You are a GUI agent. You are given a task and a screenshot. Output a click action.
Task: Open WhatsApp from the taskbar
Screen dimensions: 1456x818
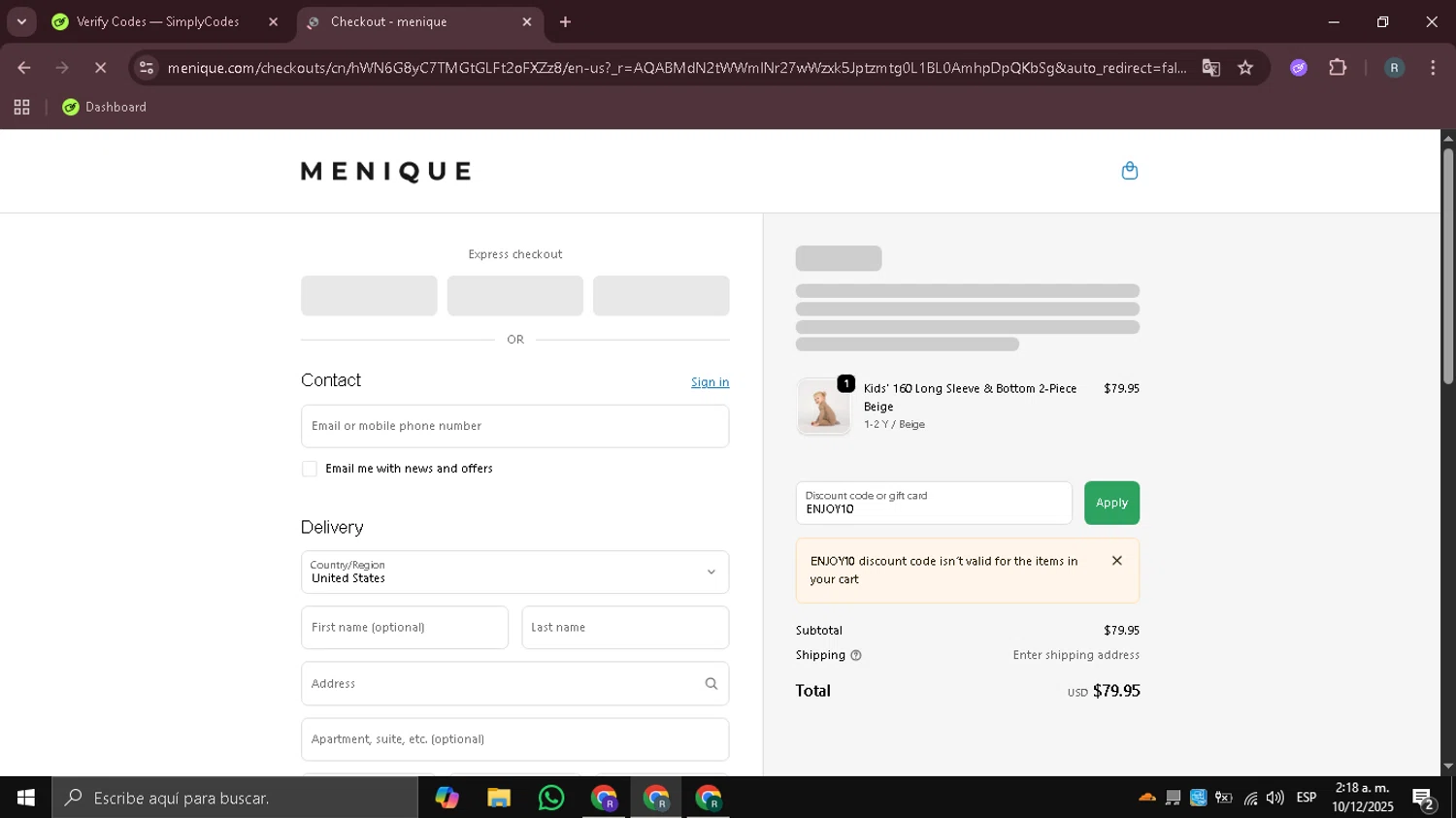551,798
